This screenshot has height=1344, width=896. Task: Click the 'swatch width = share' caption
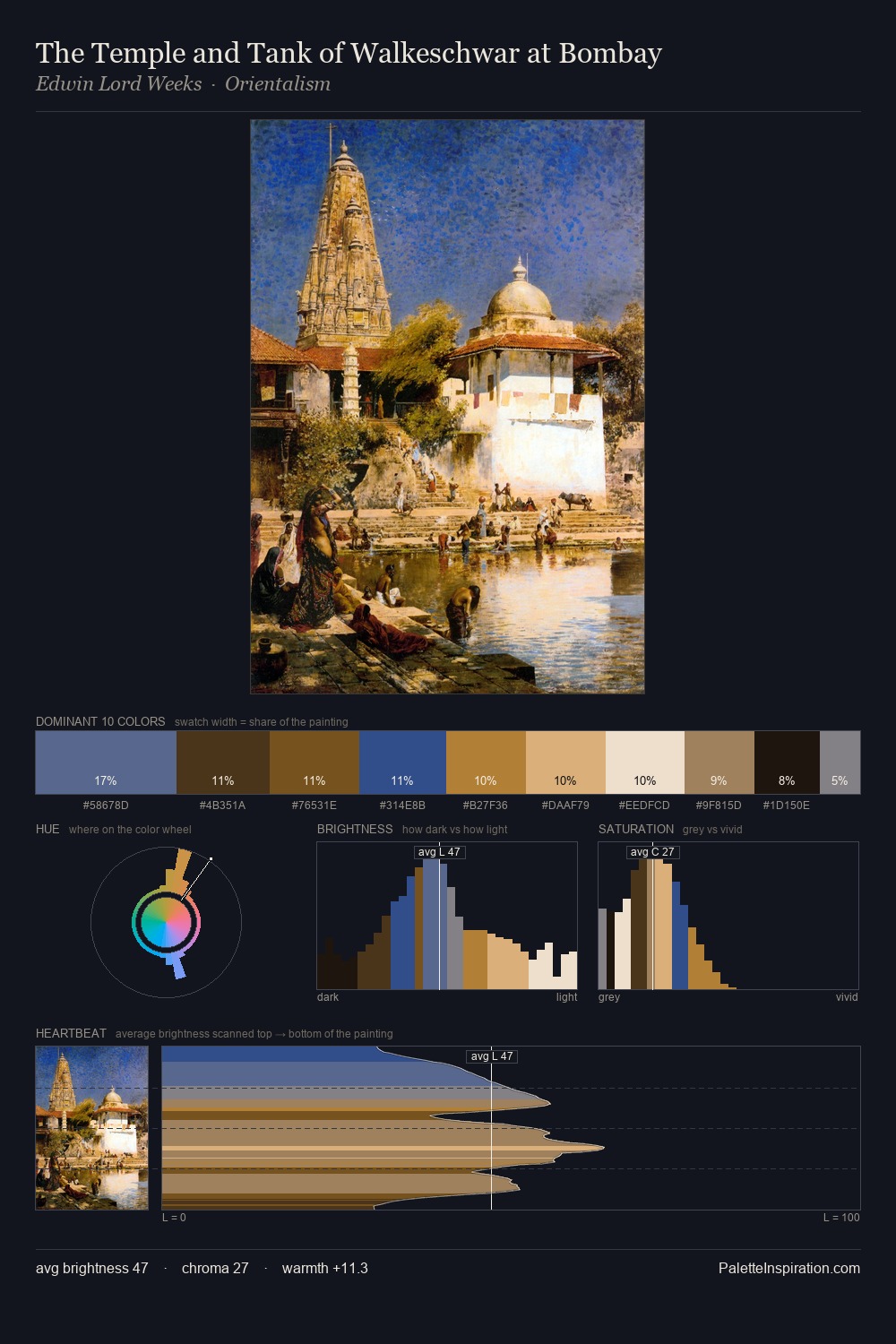pos(262,722)
